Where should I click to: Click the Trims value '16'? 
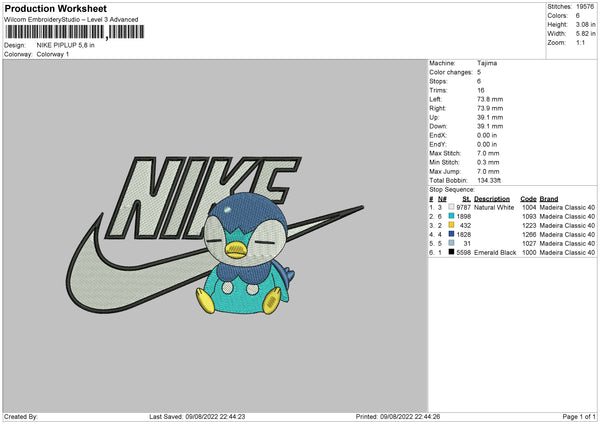(481, 90)
